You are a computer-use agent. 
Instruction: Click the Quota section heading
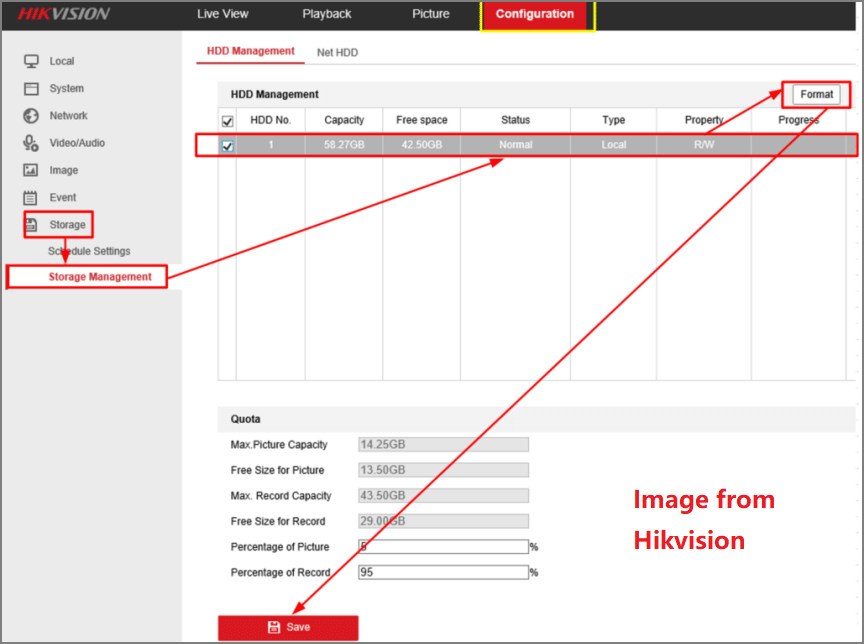pyautogui.click(x=245, y=419)
